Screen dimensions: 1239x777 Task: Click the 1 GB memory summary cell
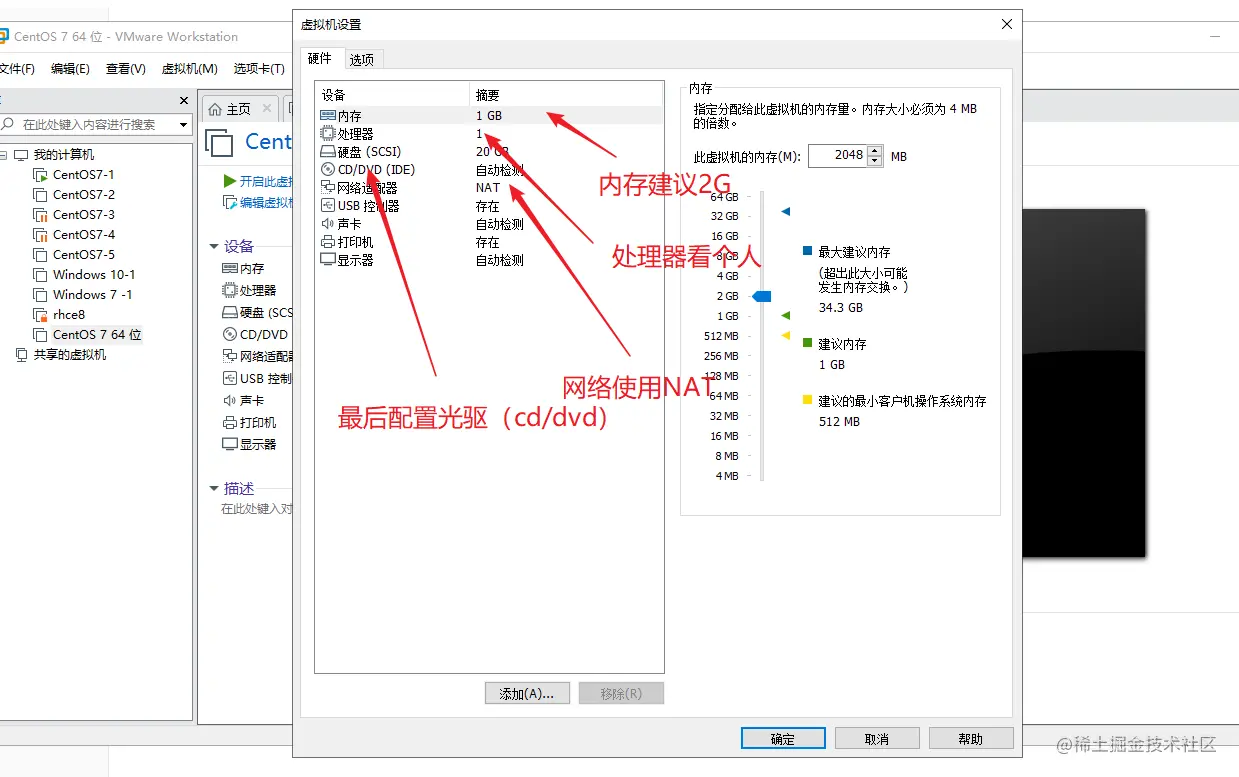click(489, 116)
